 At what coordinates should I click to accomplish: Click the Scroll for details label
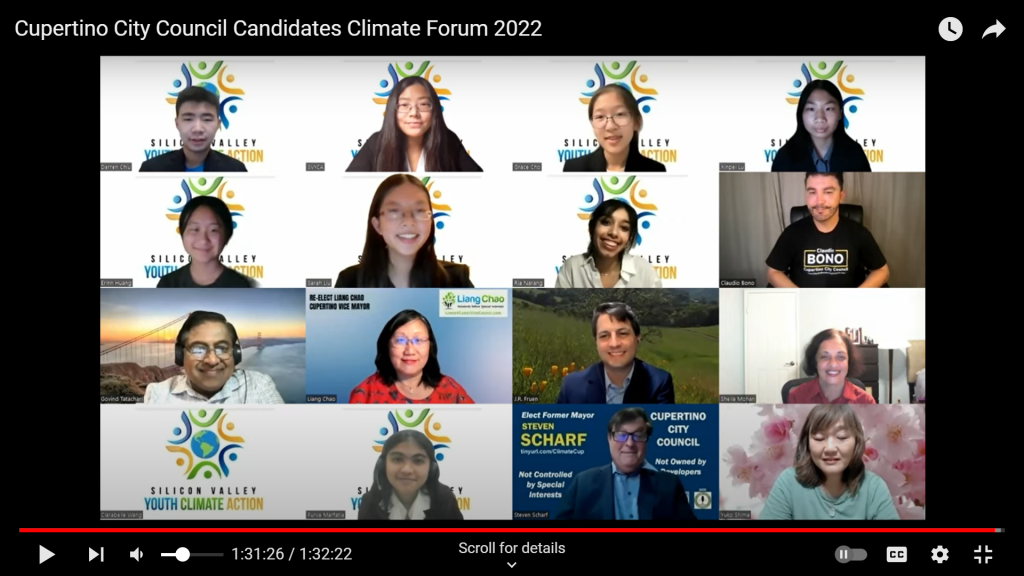(x=512, y=548)
